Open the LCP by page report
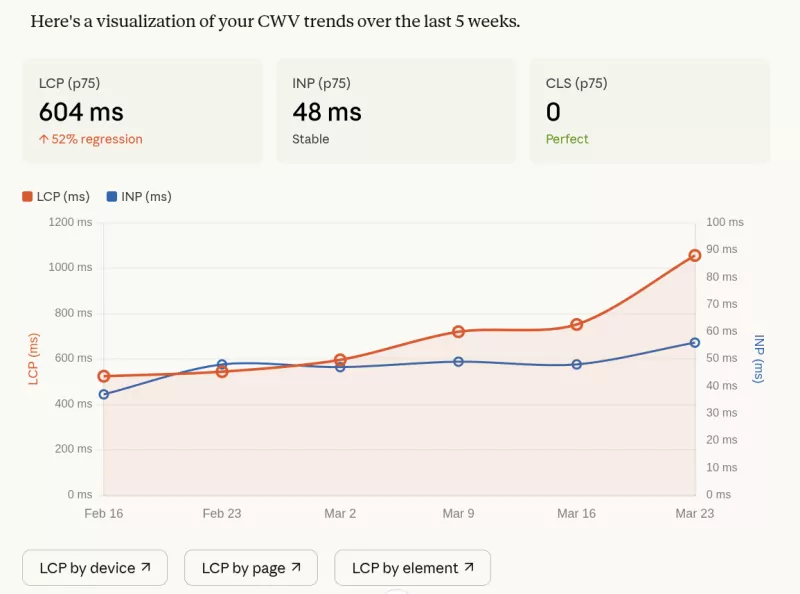Screen dimensions: 800x594 [250, 567]
